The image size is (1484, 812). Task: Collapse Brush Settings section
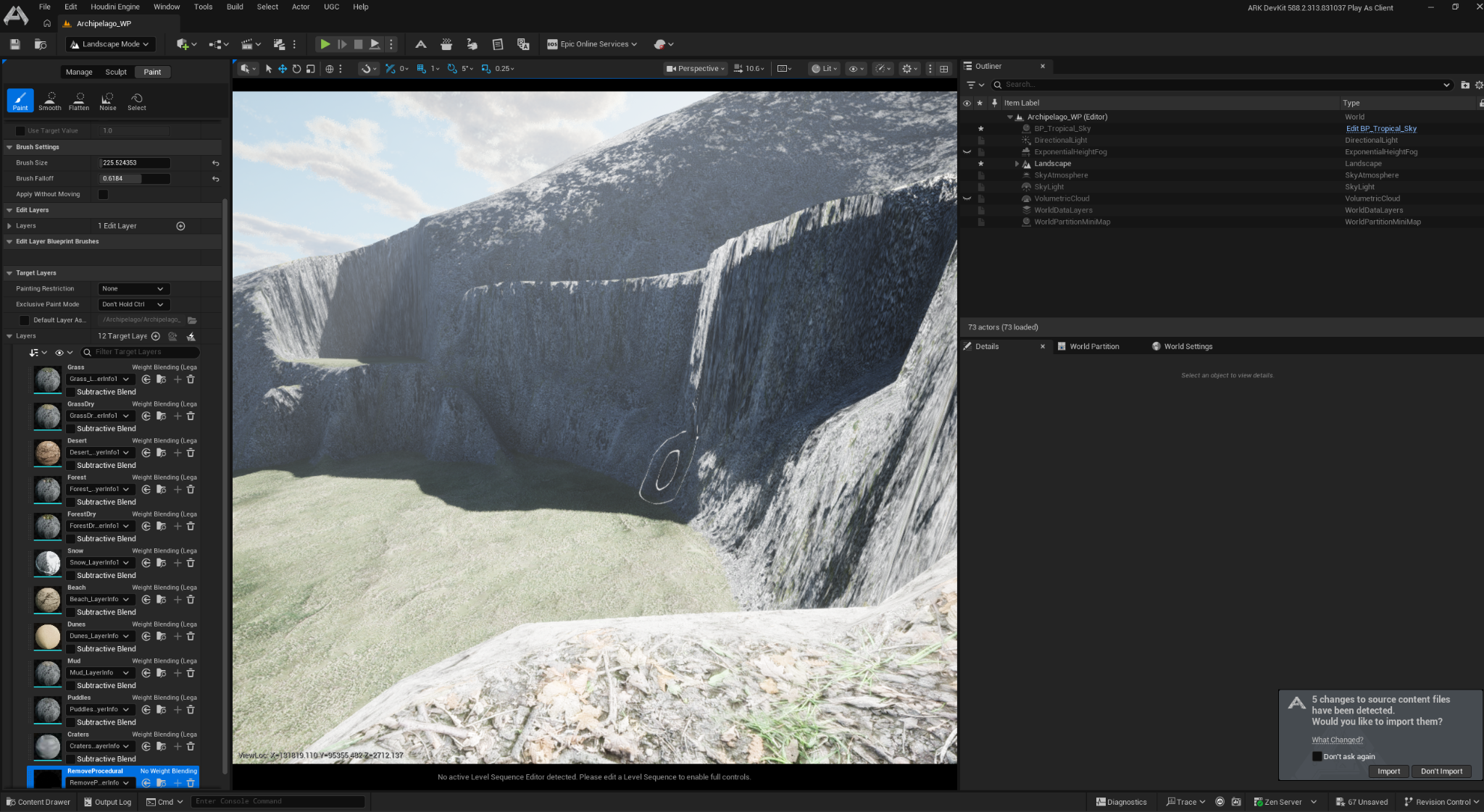pos(9,147)
